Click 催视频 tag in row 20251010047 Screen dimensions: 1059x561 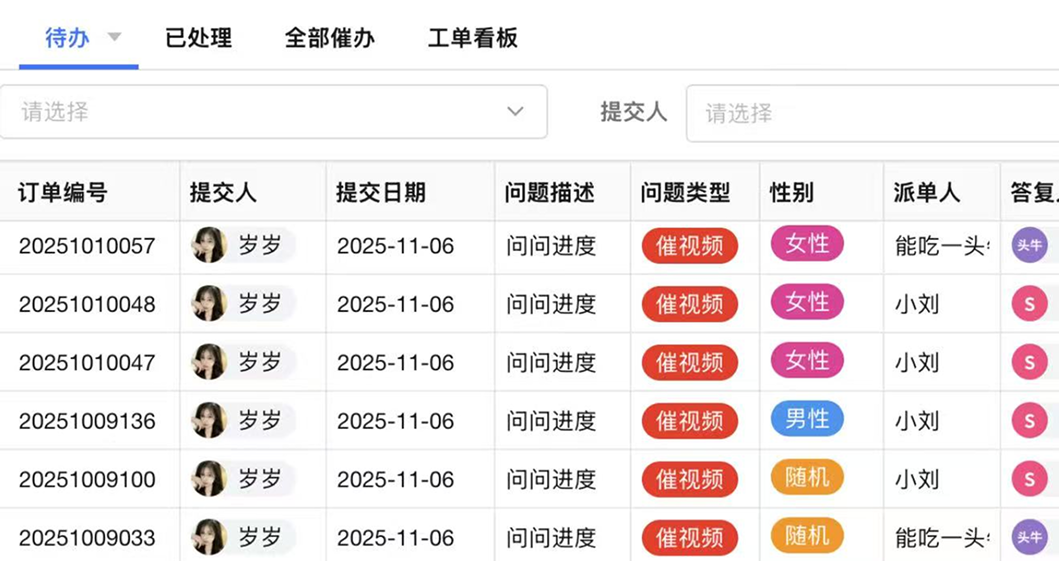(690, 363)
